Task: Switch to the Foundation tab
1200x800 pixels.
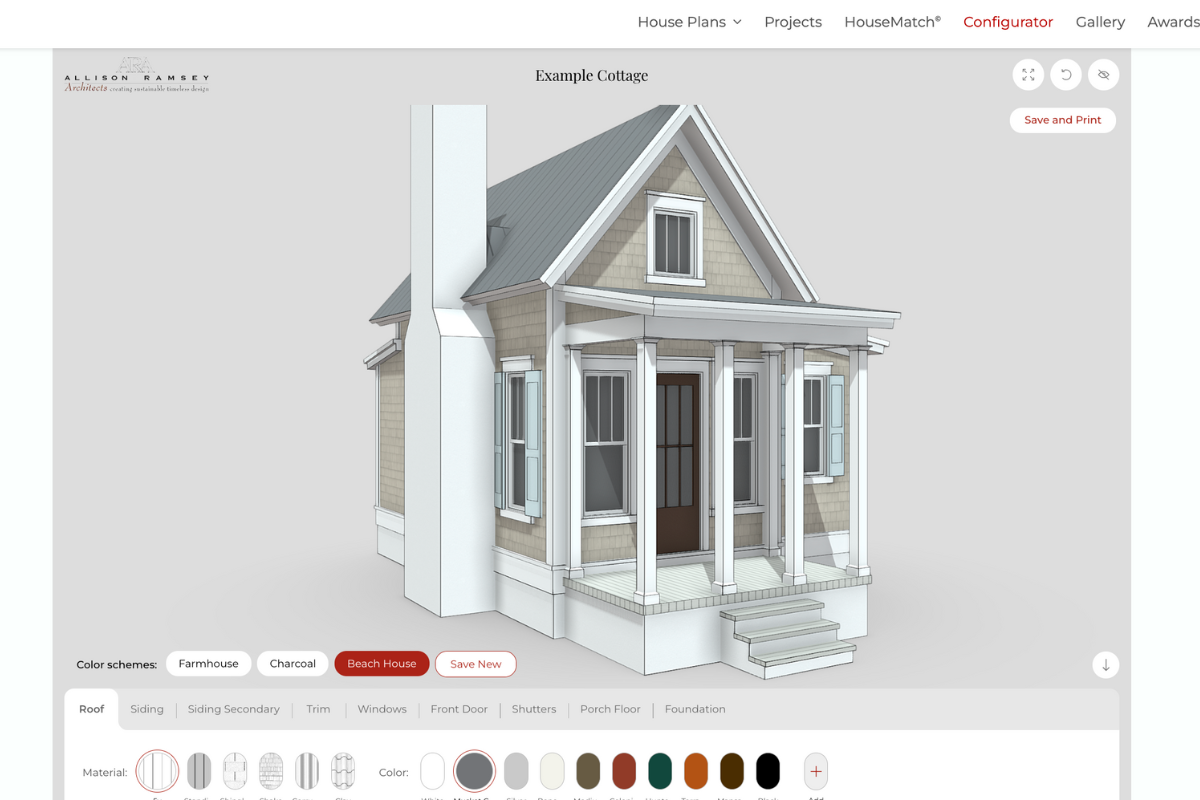Action: (695, 709)
